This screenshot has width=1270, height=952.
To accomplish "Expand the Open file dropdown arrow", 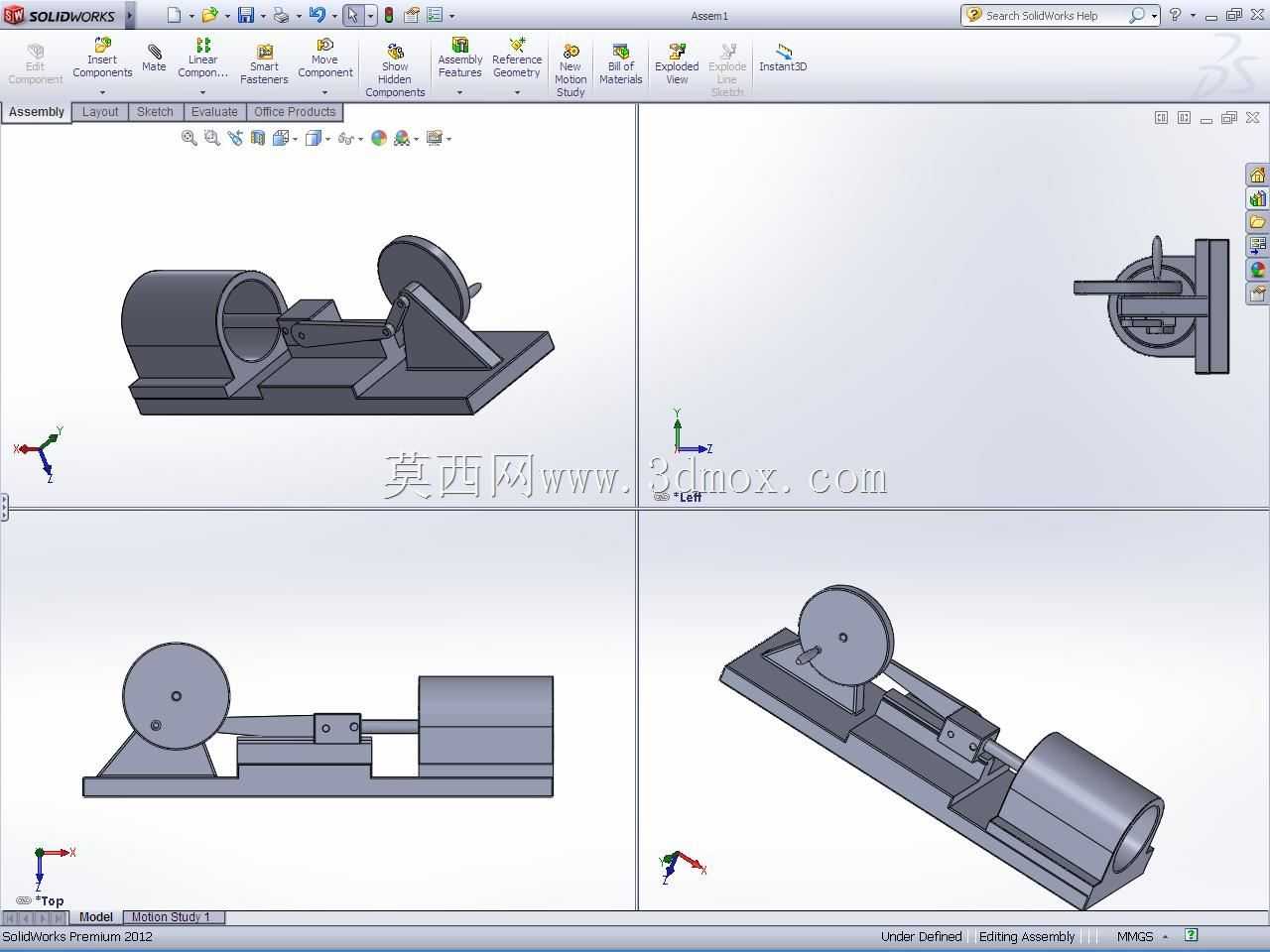I will click(x=227, y=16).
